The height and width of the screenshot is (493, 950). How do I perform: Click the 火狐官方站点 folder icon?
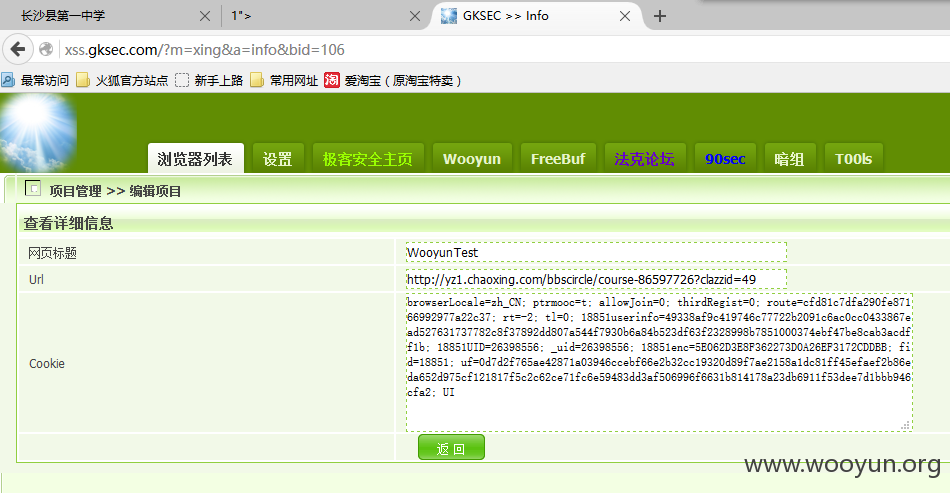coord(83,80)
